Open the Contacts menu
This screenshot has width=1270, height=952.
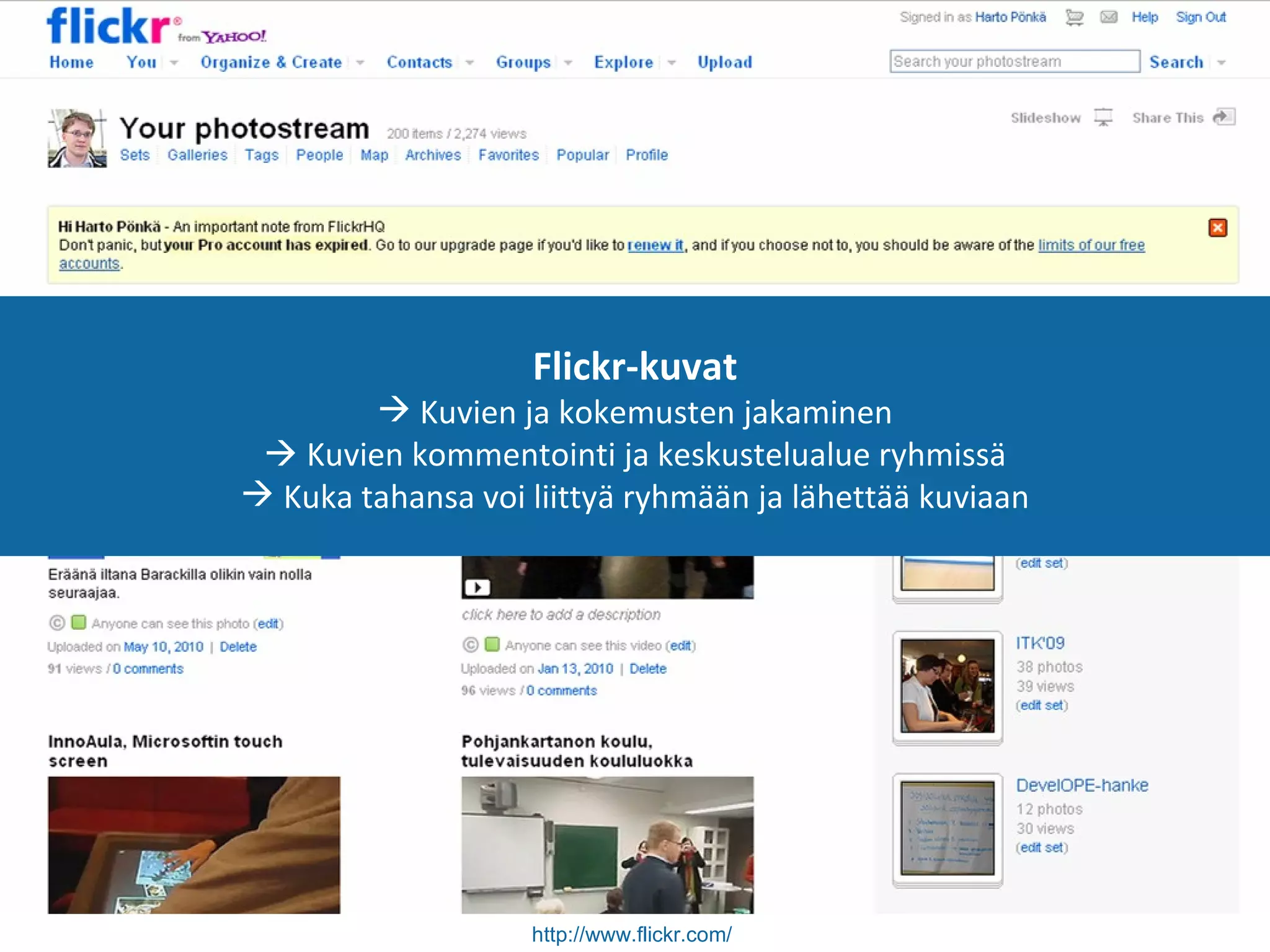pos(419,62)
